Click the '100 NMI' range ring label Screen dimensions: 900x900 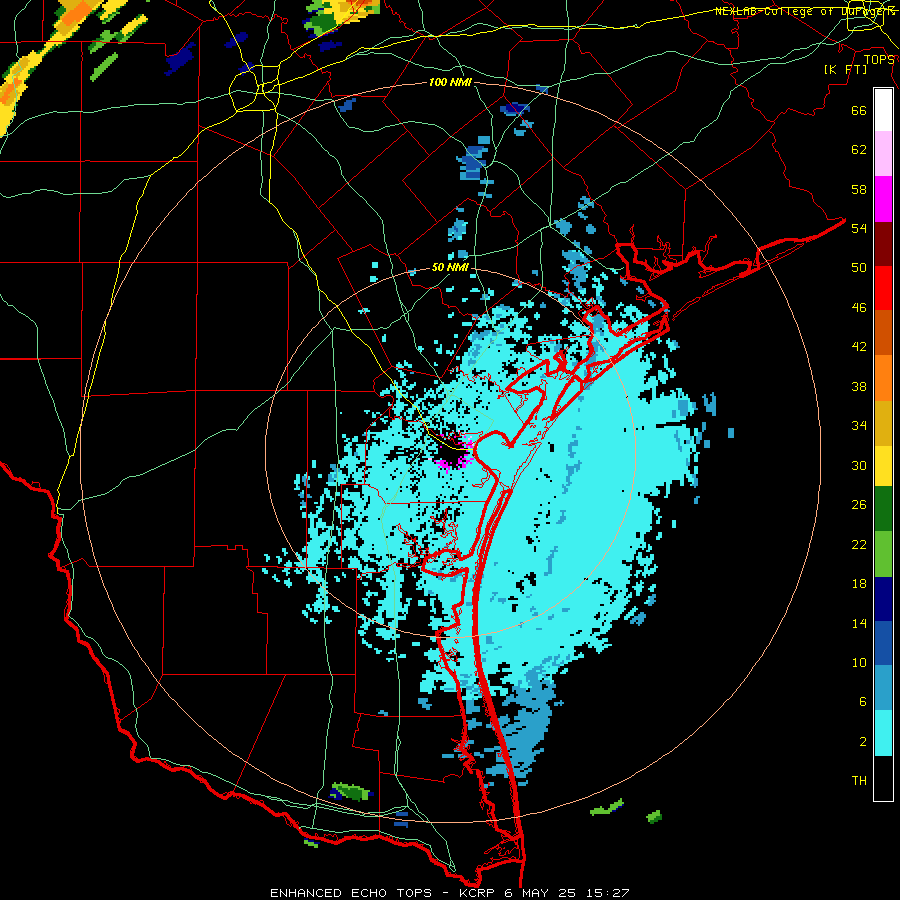coord(450,82)
